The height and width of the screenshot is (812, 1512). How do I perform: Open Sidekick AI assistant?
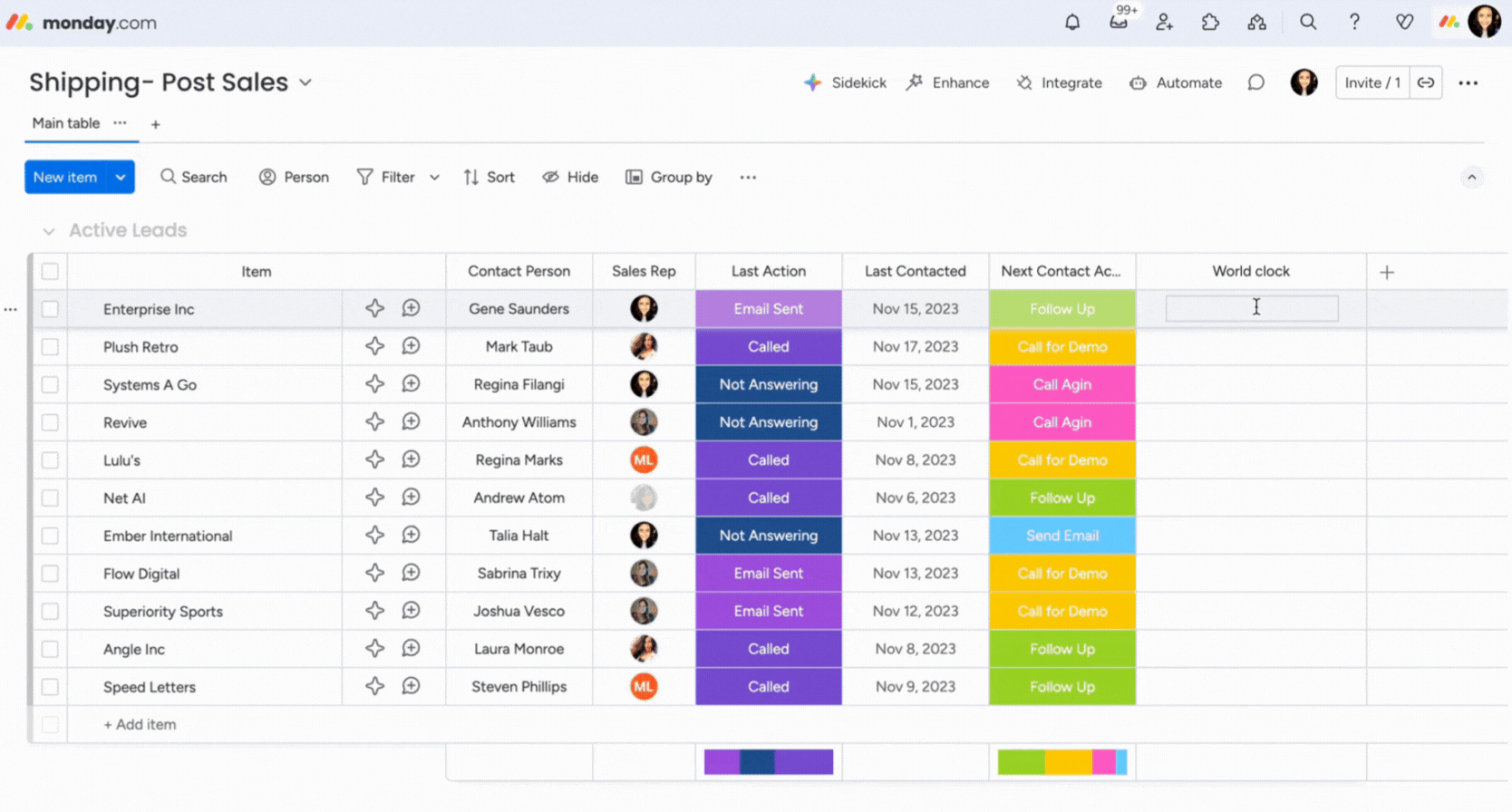[x=845, y=82]
